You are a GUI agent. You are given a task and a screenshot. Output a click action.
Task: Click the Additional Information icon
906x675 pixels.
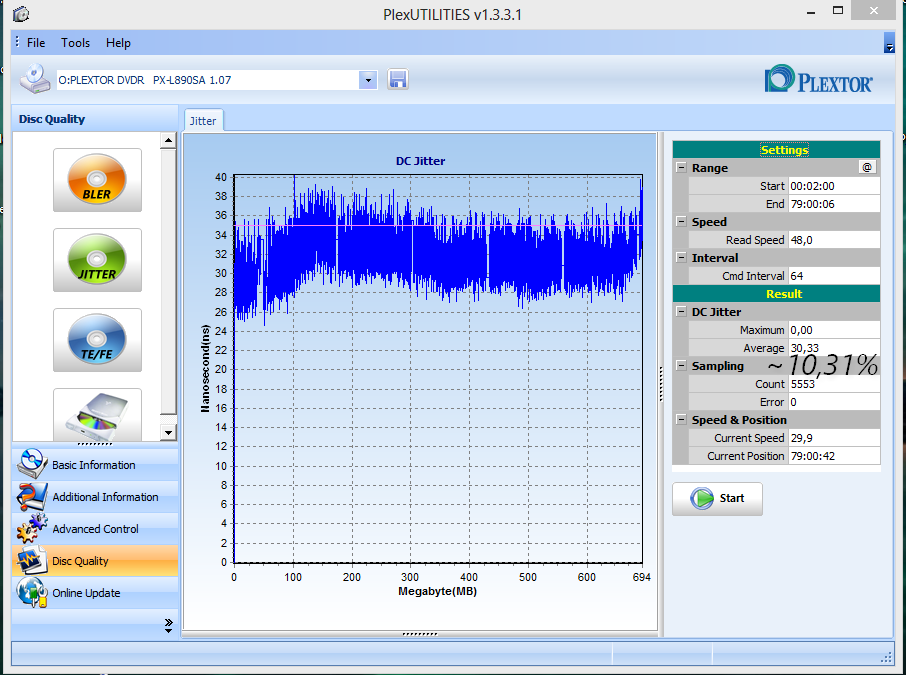pyautogui.click(x=32, y=496)
